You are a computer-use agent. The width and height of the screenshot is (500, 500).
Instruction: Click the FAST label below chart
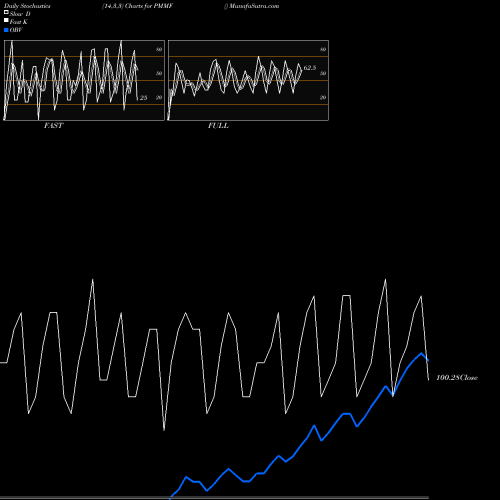pyautogui.click(x=54, y=126)
